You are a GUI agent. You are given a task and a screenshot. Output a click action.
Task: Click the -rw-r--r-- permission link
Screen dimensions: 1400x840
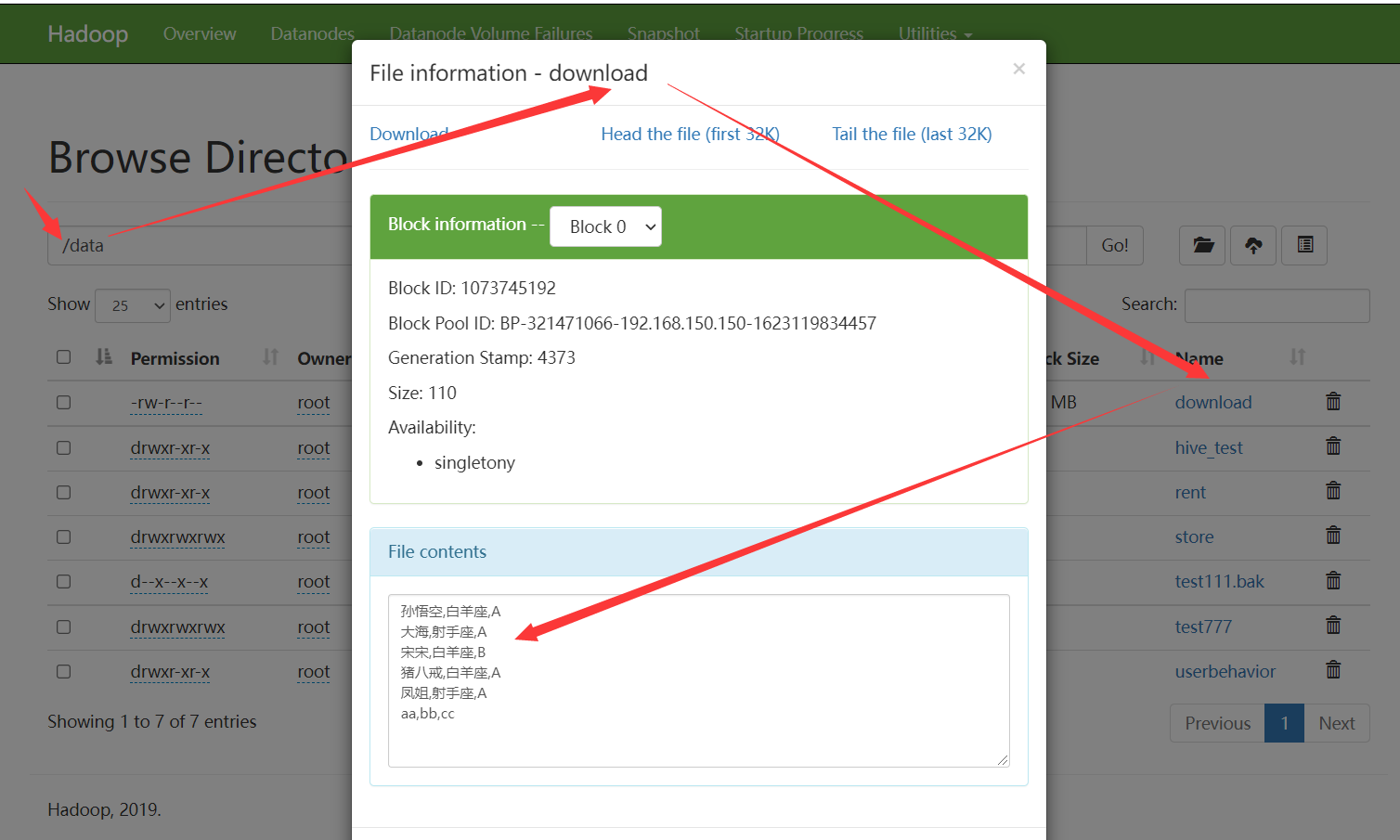pyautogui.click(x=166, y=403)
